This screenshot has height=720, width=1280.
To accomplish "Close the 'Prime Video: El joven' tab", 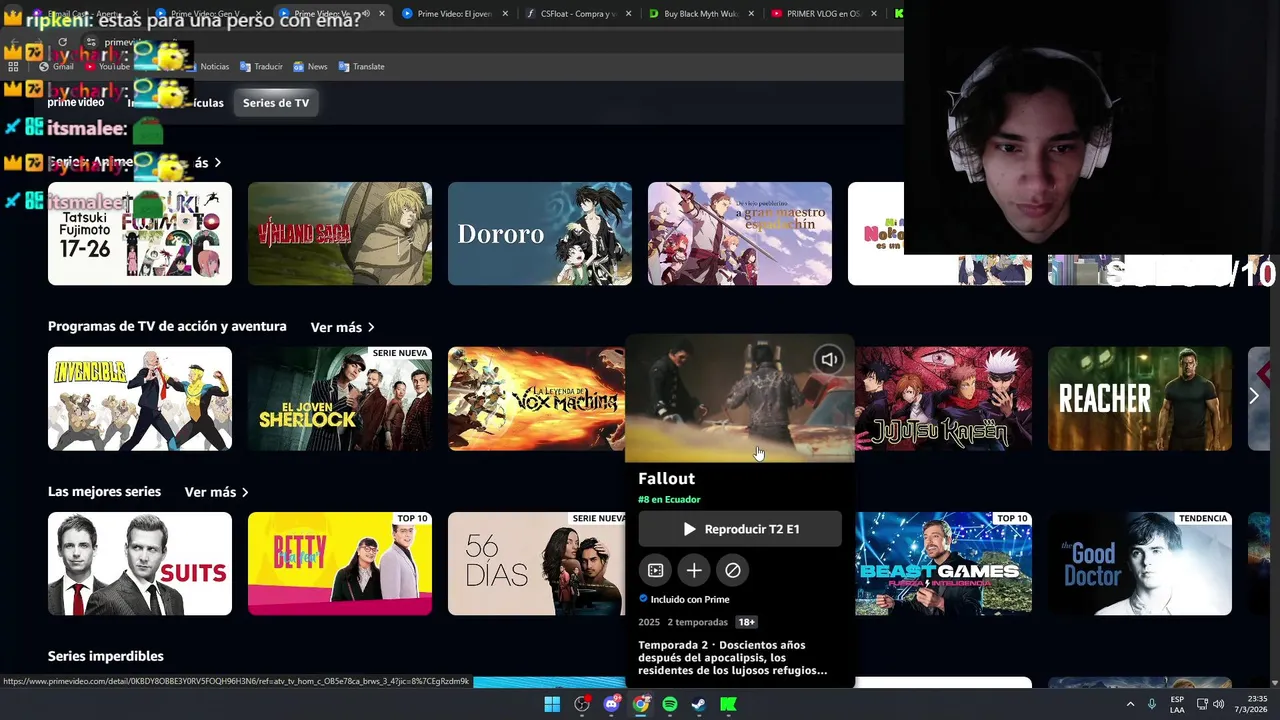I will tap(505, 14).
